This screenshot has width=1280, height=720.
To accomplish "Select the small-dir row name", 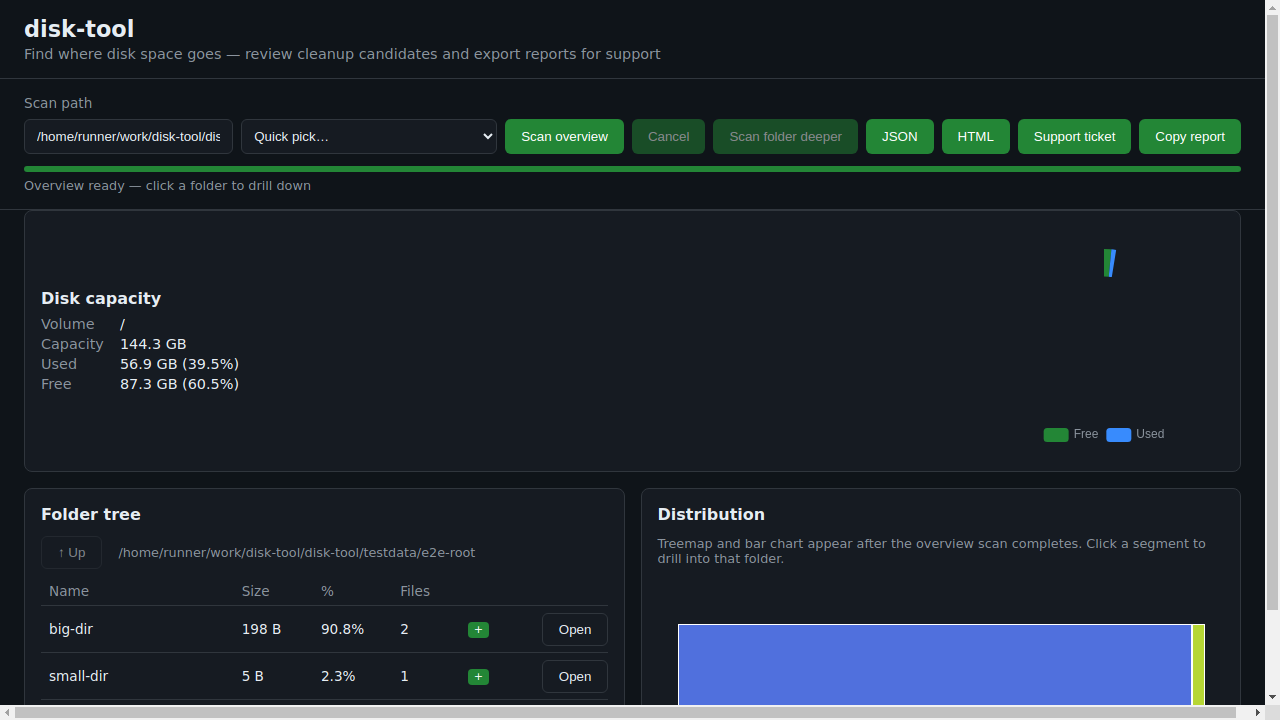I will click(x=78, y=677).
